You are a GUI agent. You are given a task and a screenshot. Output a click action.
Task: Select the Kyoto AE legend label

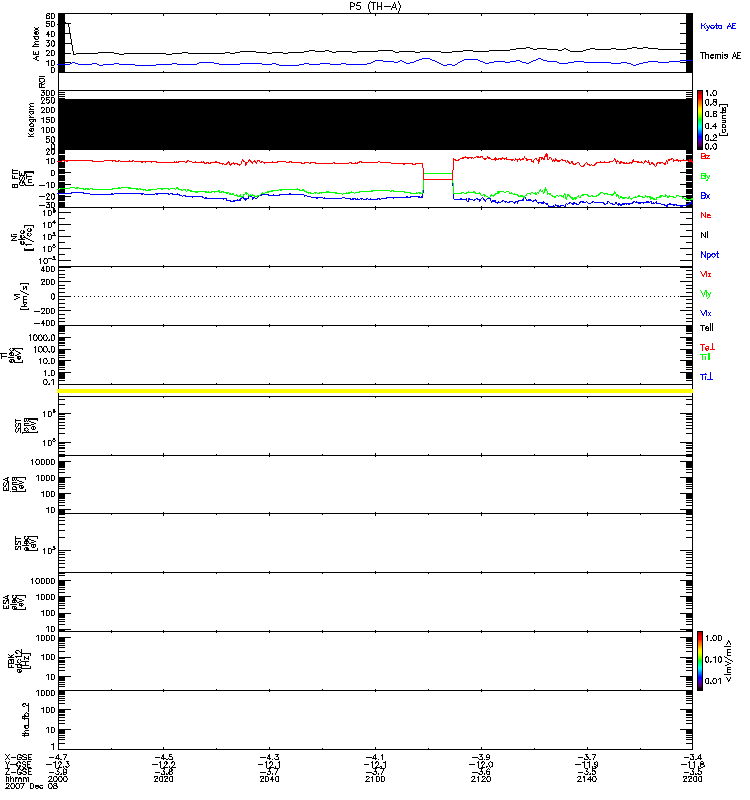click(718, 26)
